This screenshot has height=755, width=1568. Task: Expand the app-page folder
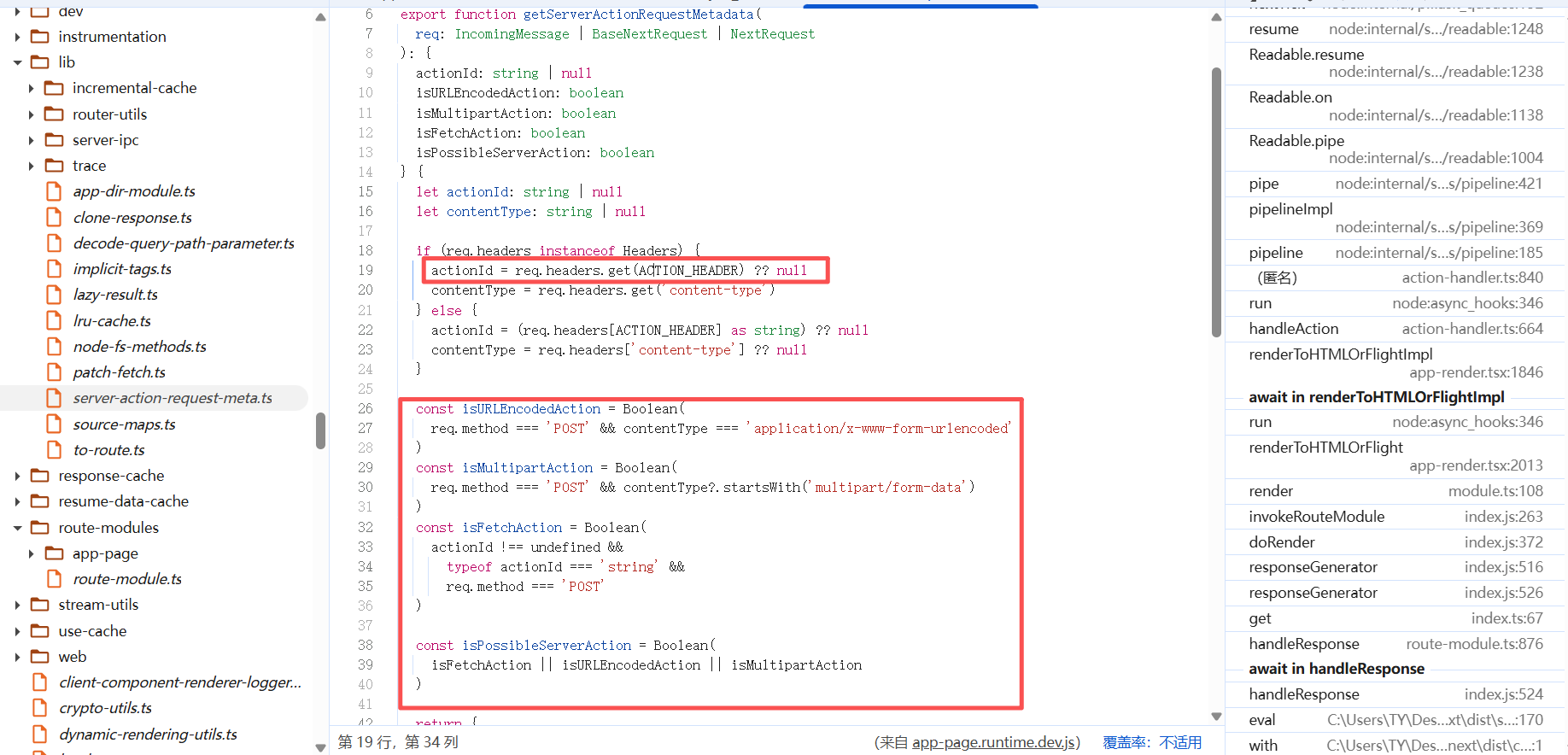click(x=32, y=553)
